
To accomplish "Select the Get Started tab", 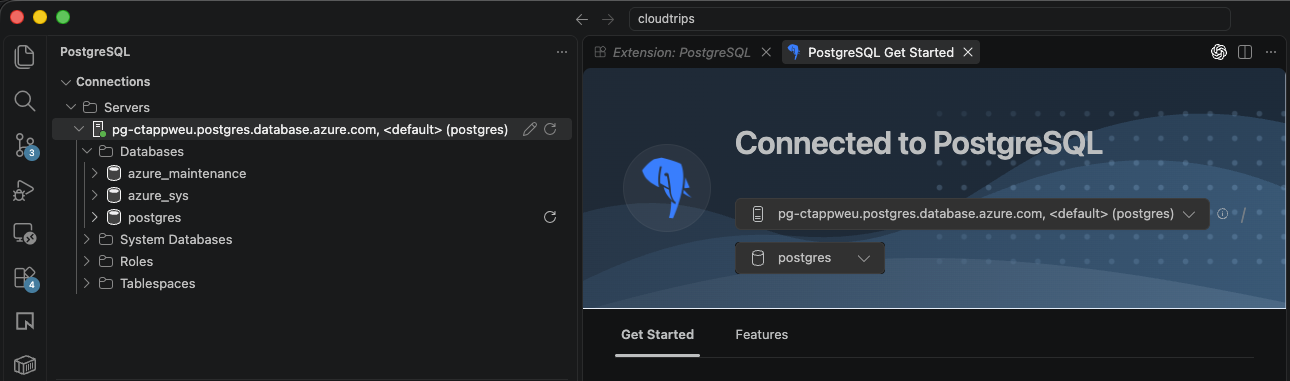I will coord(657,334).
